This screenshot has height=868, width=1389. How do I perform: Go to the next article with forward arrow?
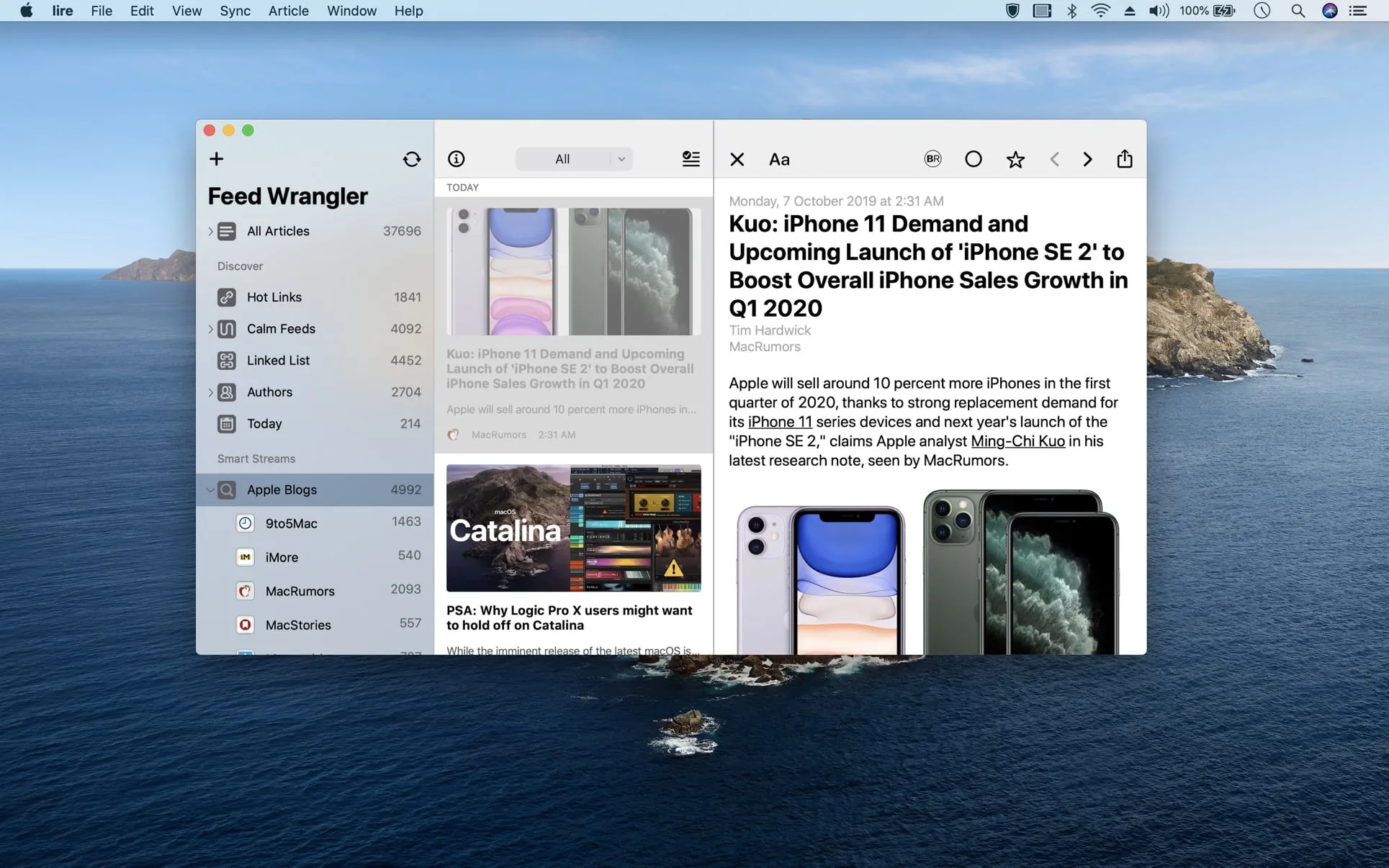[1087, 159]
